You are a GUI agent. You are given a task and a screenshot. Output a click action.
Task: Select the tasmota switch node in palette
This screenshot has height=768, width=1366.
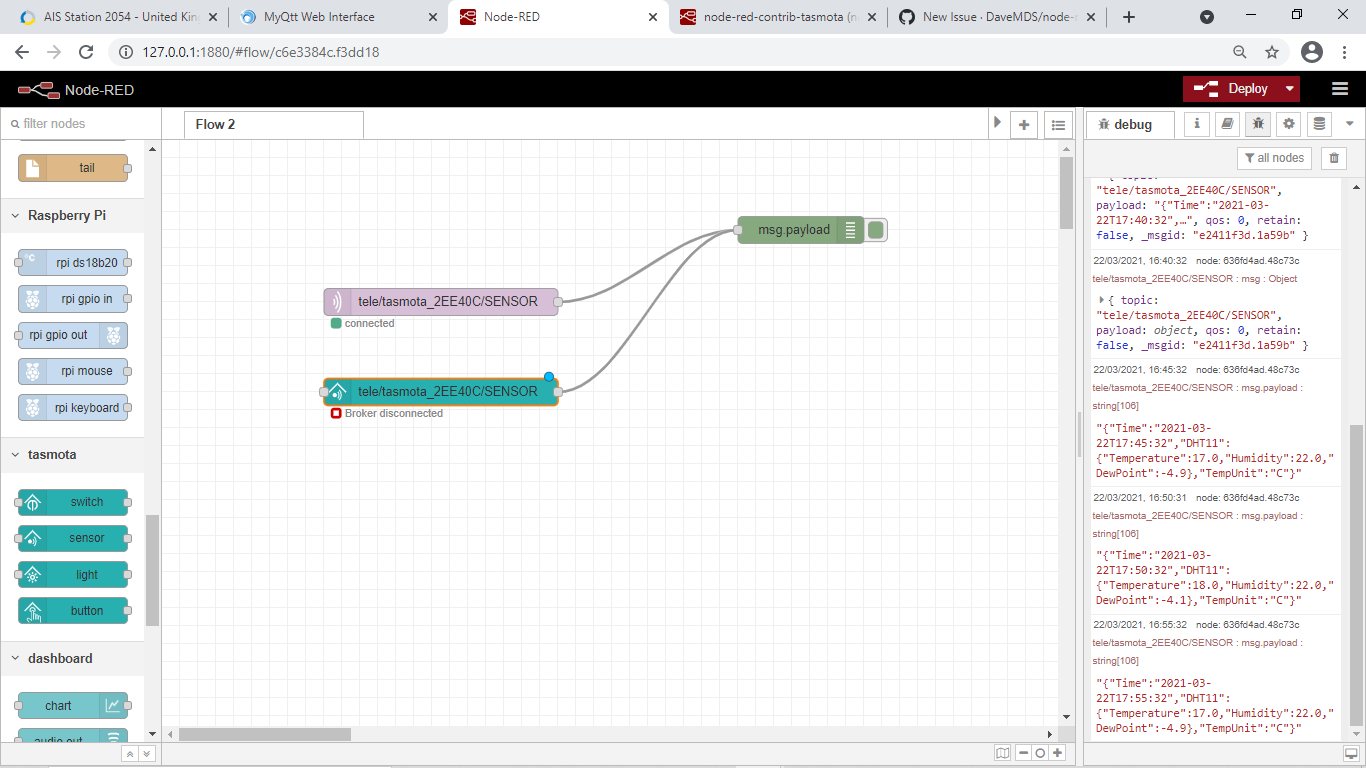pyautogui.click(x=72, y=502)
